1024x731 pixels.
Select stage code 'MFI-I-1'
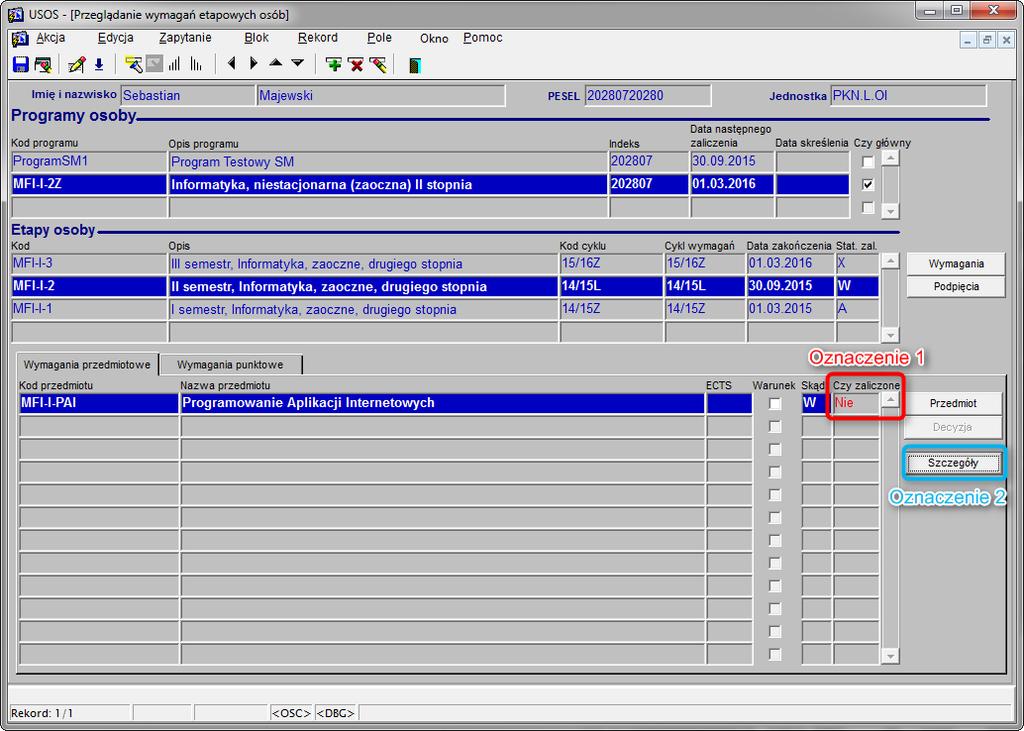89,309
